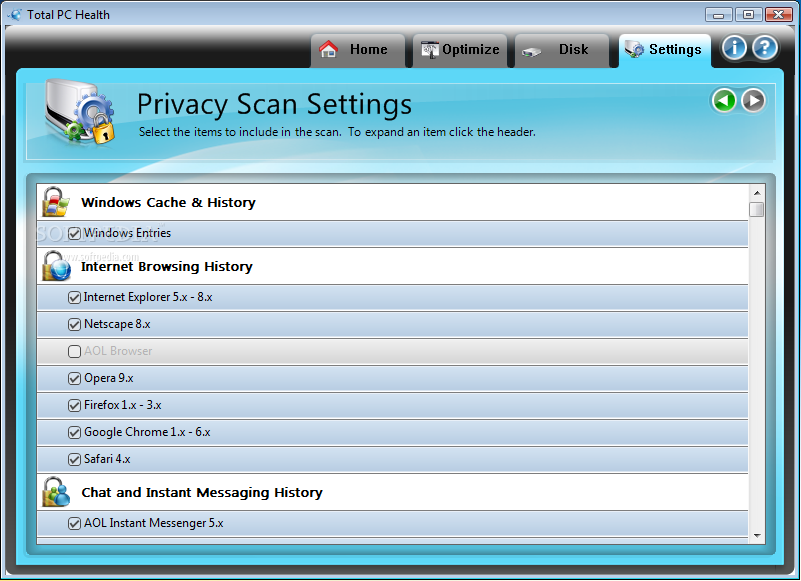Image resolution: width=801 pixels, height=581 pixels.
Task: Click the gear icon on the Settings tab
Action: 634,49
